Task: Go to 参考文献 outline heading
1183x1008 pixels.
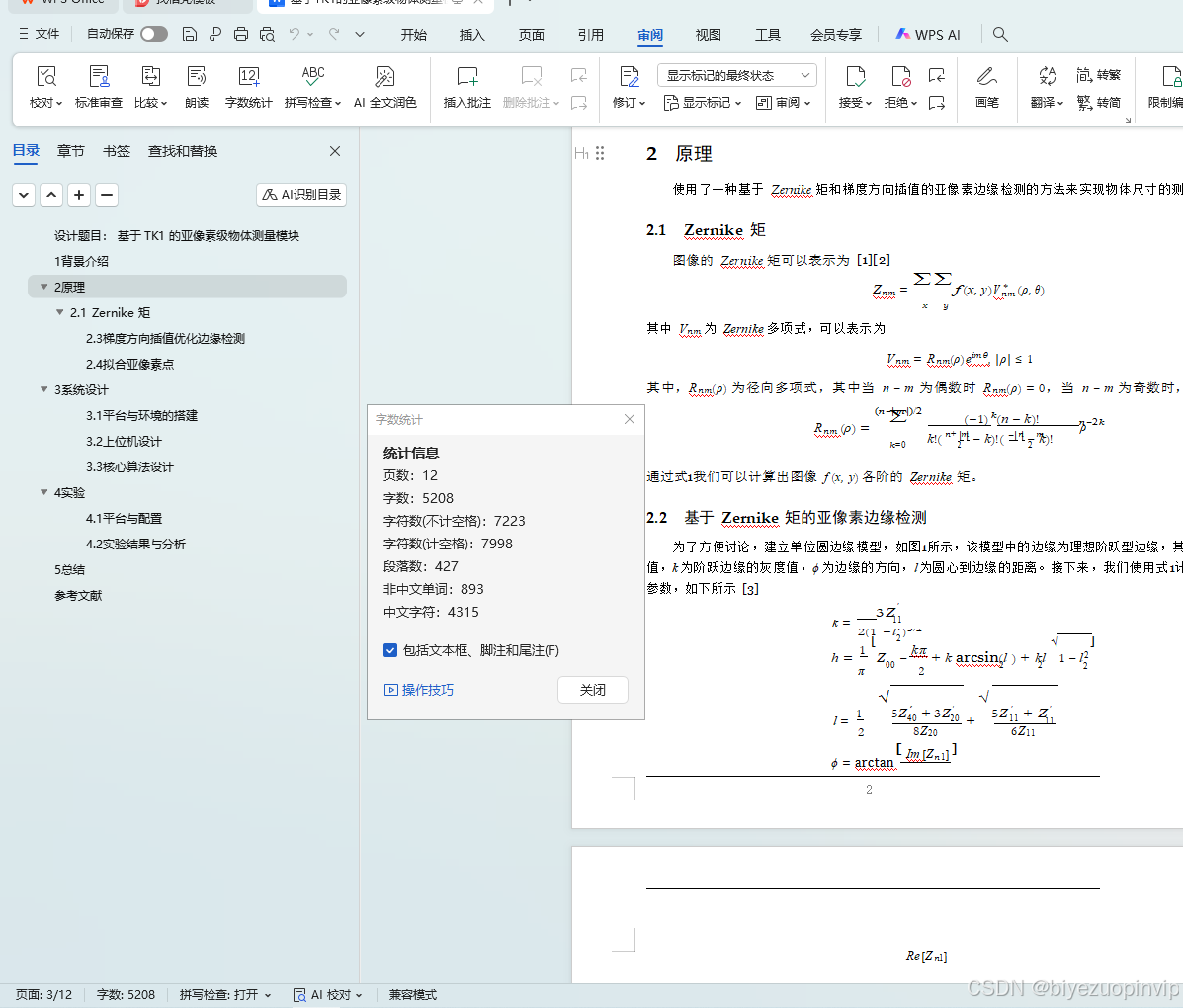Action: pos(78,595)
